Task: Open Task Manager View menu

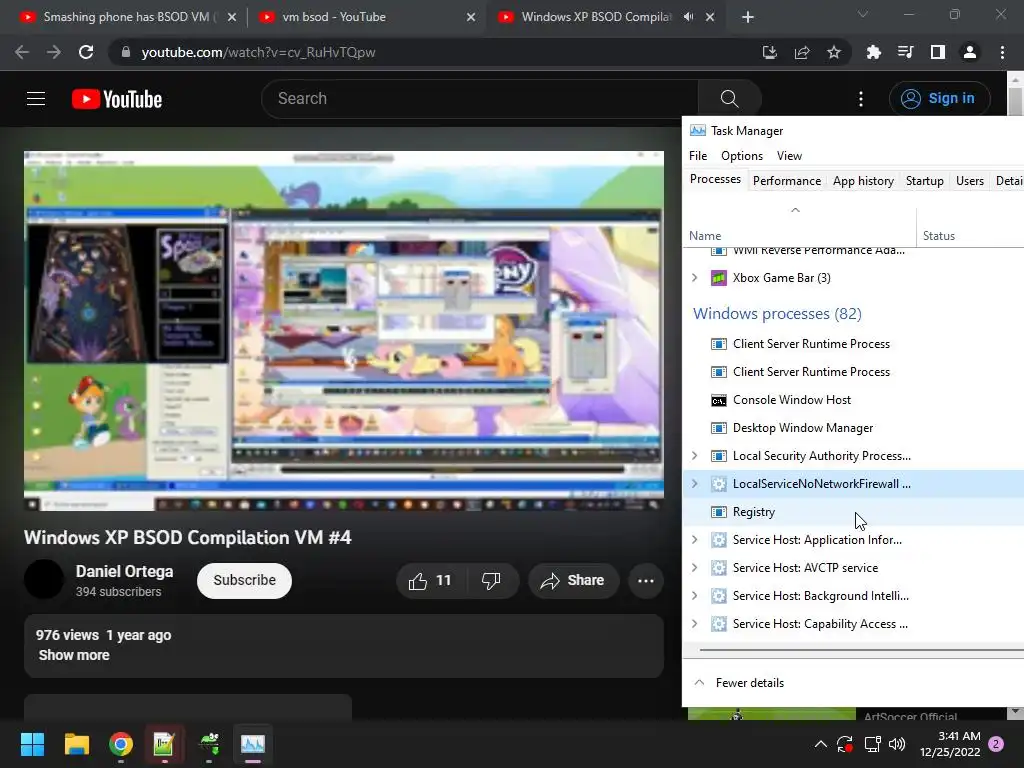Action: click(789, 155)
